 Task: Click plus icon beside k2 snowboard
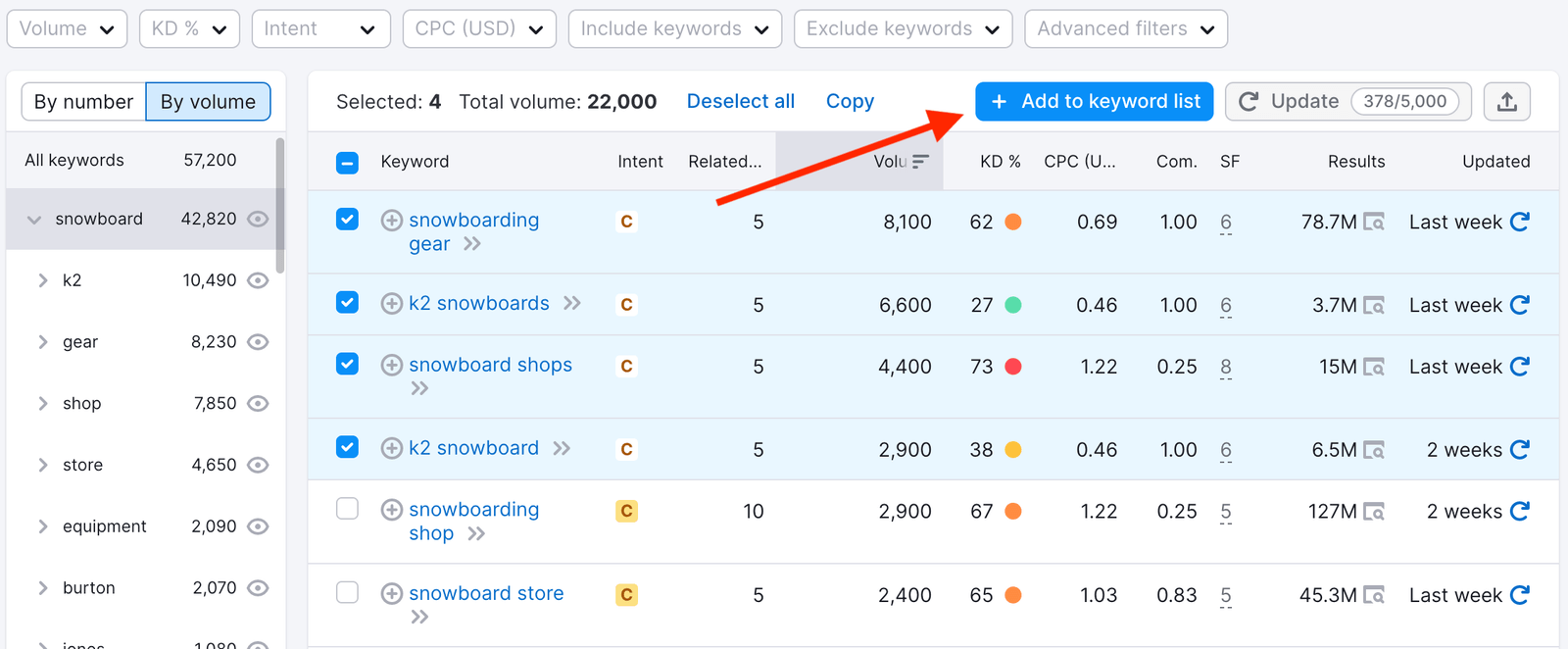(391, 448)
